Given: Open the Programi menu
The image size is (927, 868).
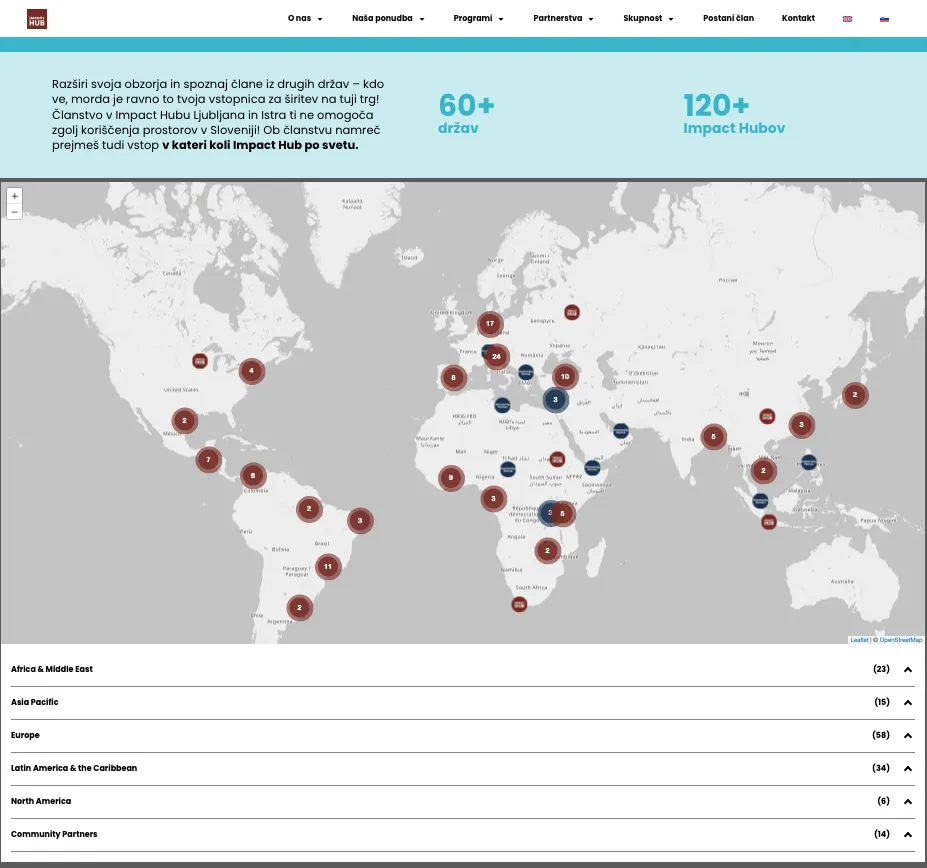Looking at the screenshot, I should [478, 18].
